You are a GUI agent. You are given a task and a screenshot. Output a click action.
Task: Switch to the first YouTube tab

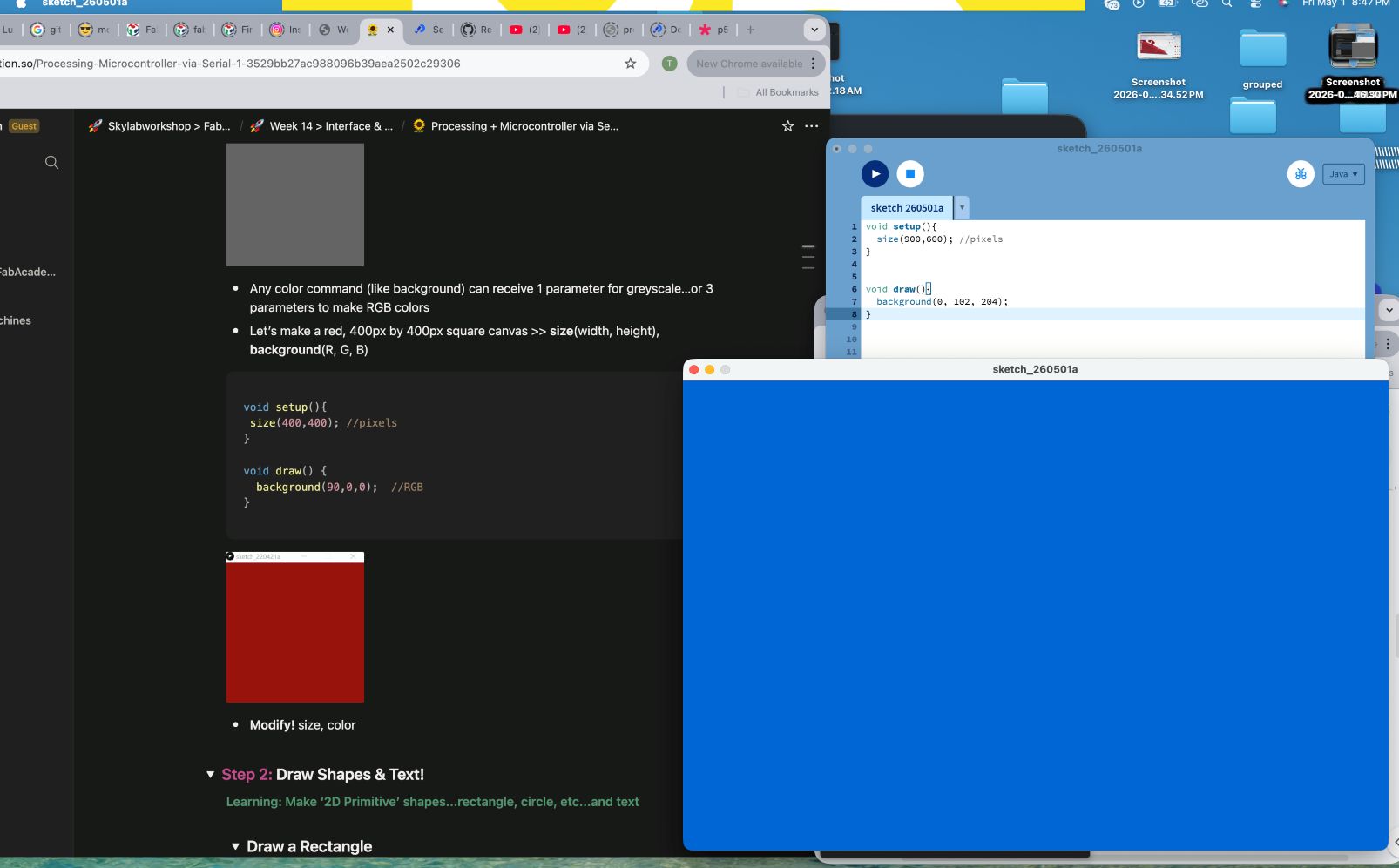coord(525,30)
